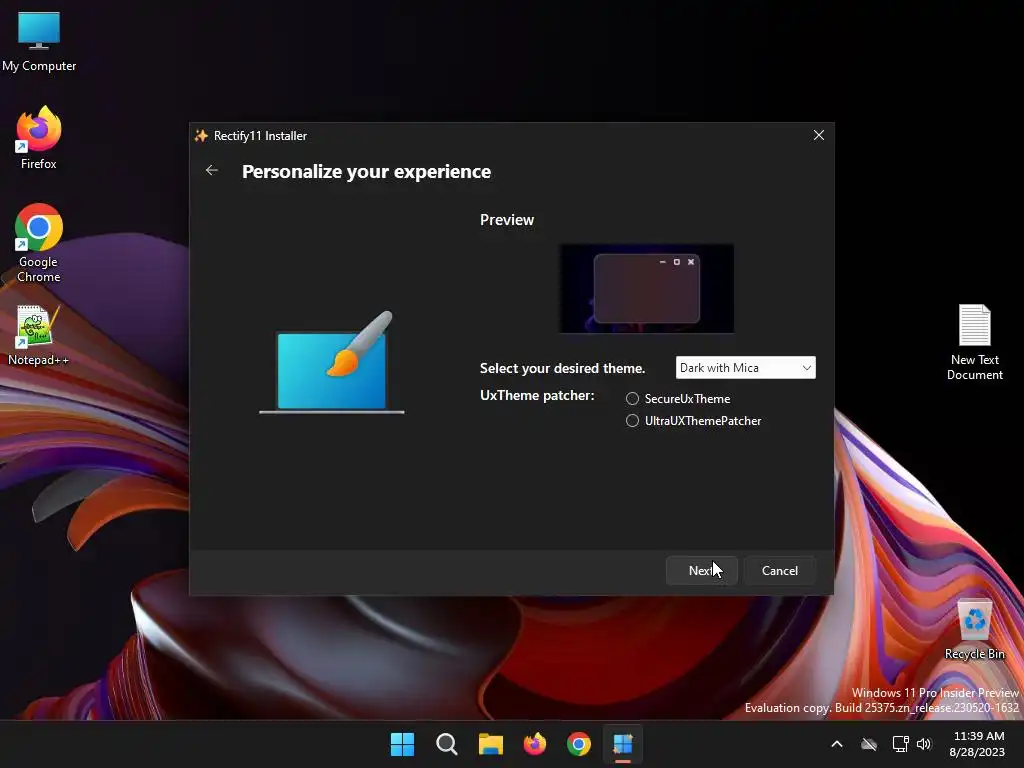Open the volume control tray icon
The image size is (1024, 768).
[x=923, y=744]
